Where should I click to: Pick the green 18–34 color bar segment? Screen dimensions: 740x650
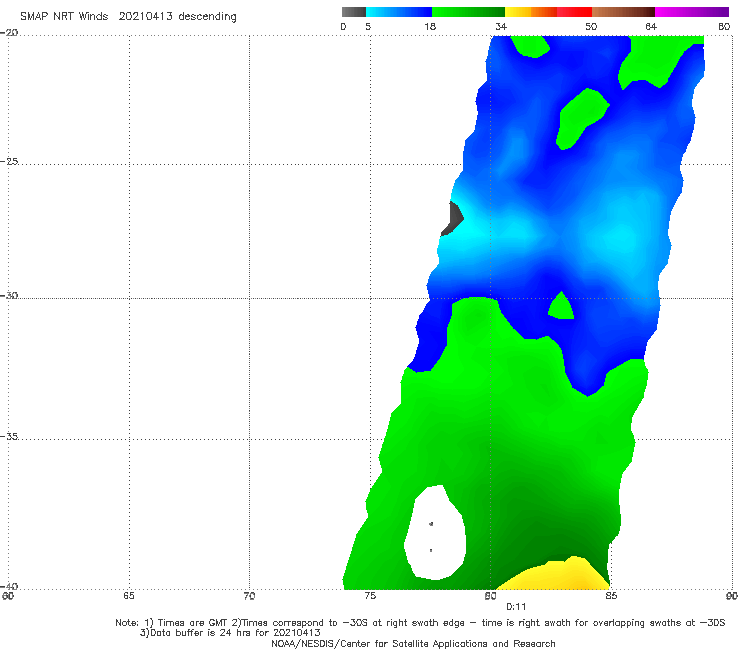click(468, 12)
